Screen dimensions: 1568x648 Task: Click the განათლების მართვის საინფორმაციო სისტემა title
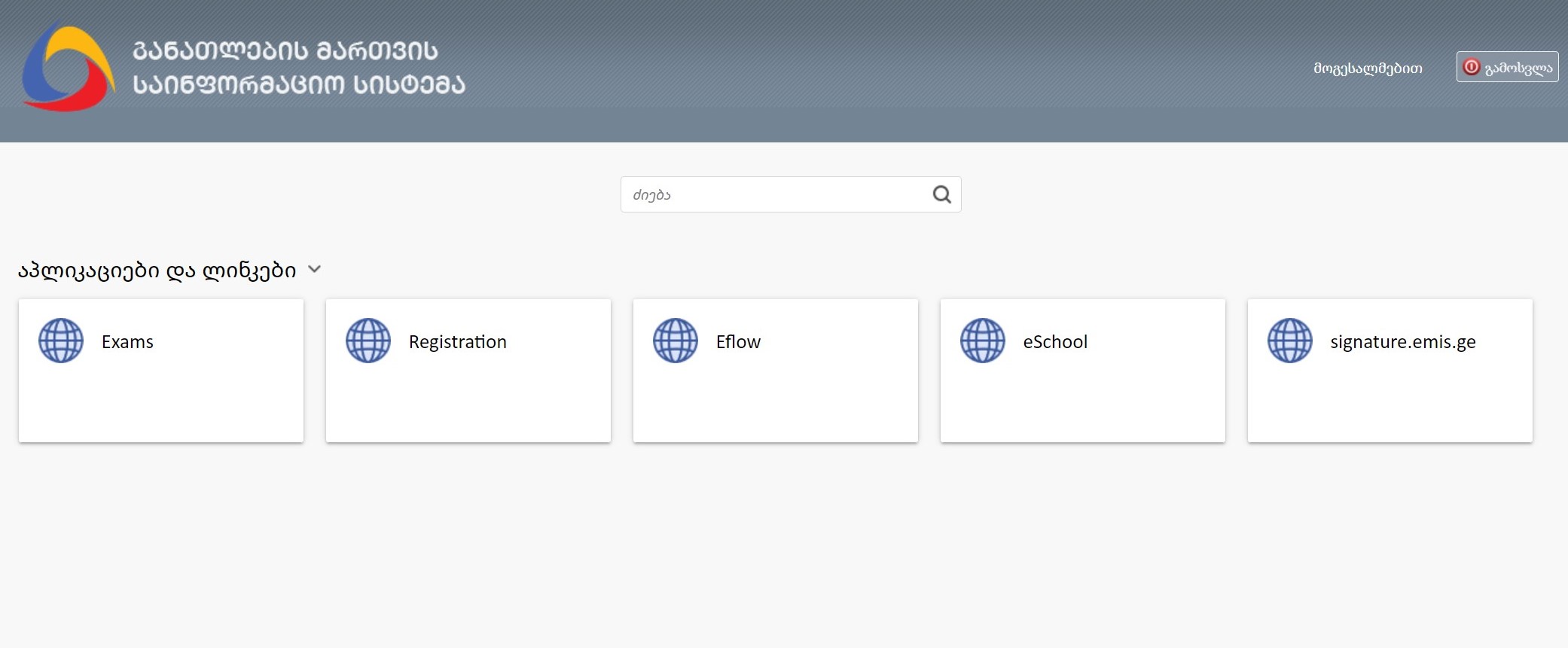[x=299, y=68]
